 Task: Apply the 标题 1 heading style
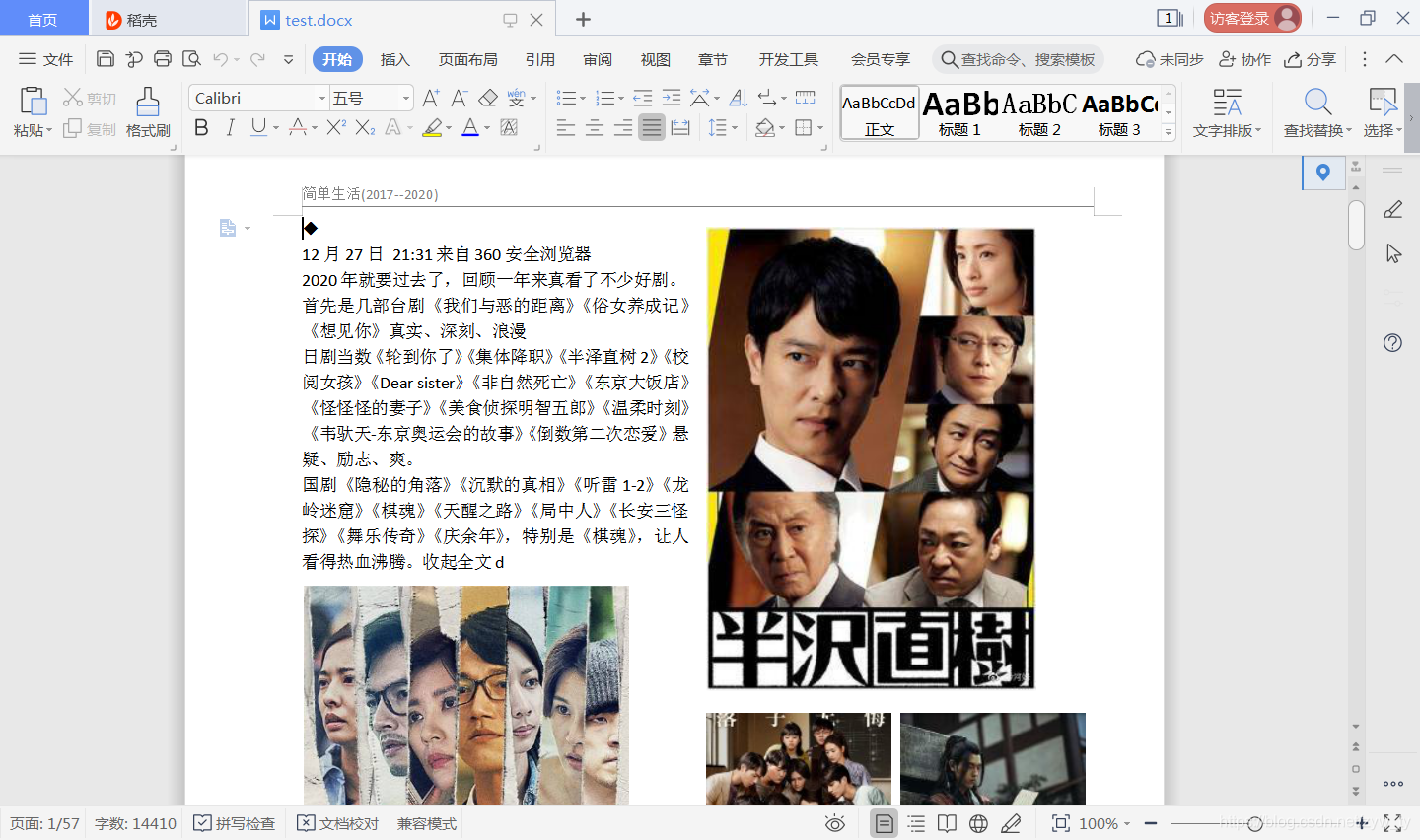[959, 113]
